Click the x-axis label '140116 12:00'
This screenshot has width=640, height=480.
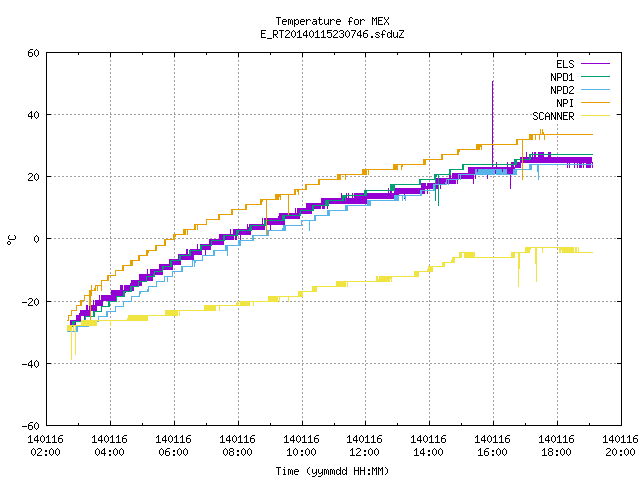[364, 446]
